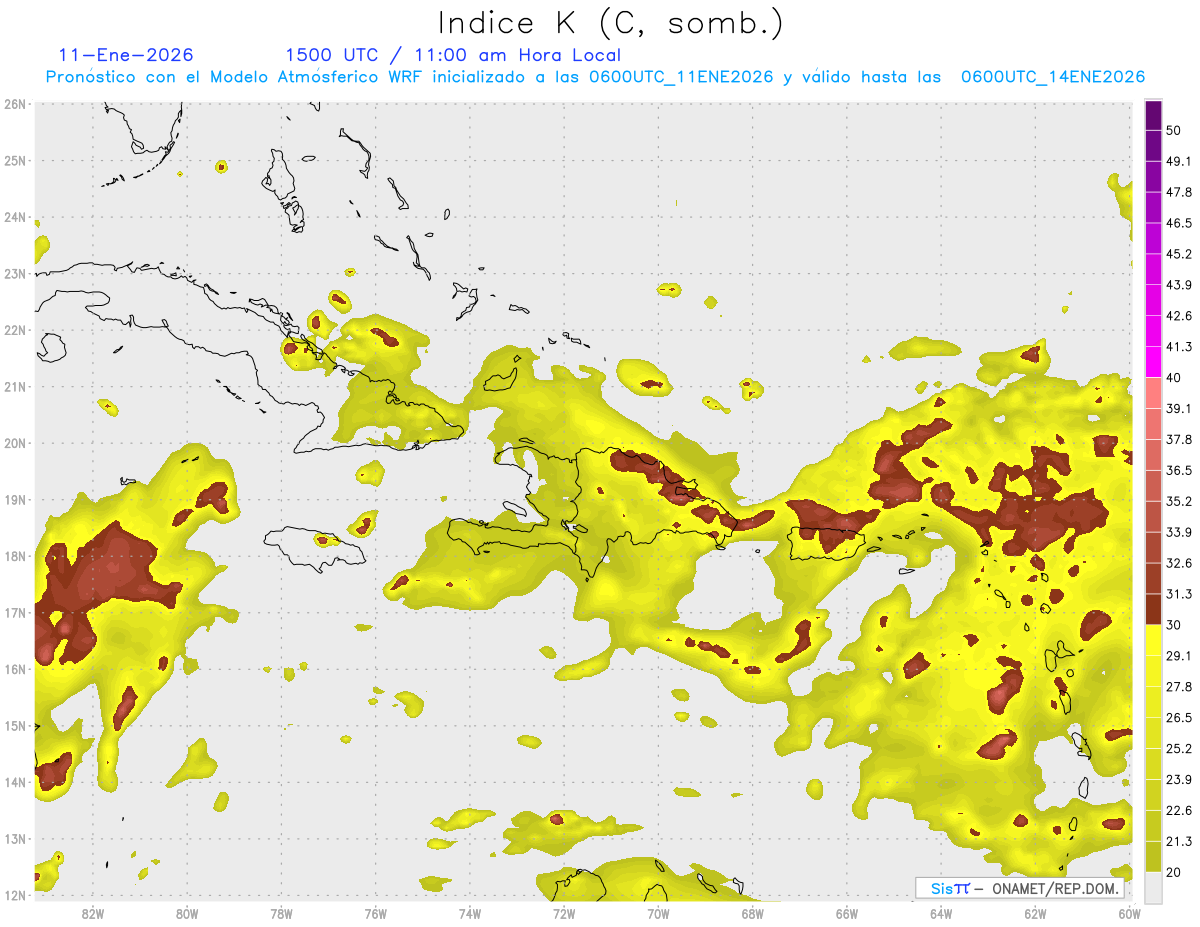The width and height of the screenshot is (1200, 927).
Task: Click the colorbar value 23.9
Action: click(1178, 780)
